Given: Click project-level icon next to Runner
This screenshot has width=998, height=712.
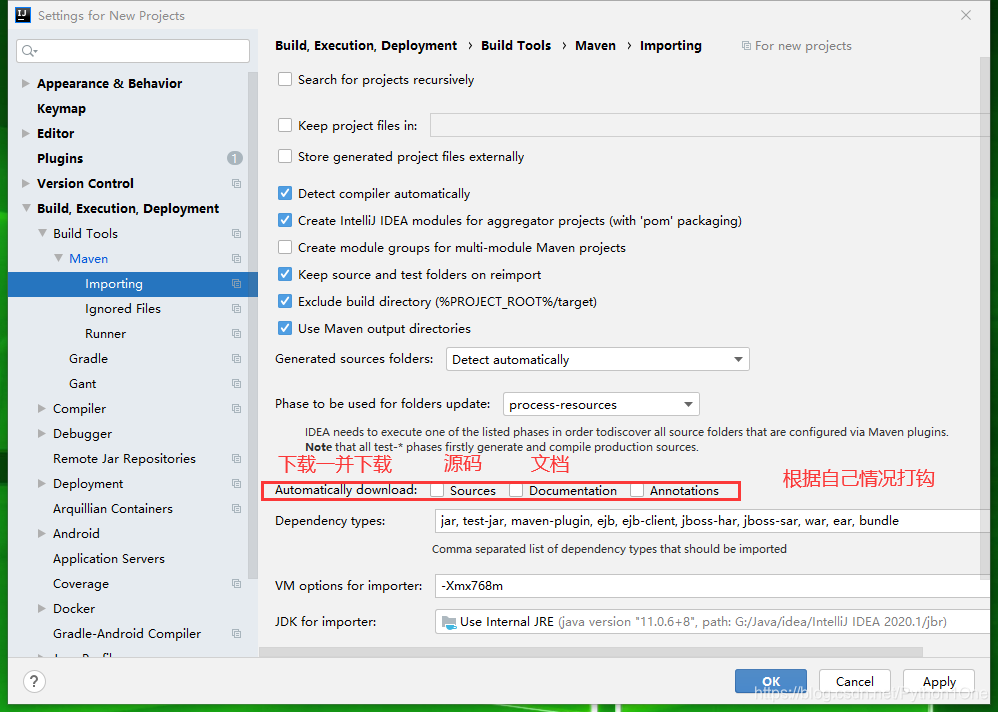Looking at the screenshot, I should point(237,333).
